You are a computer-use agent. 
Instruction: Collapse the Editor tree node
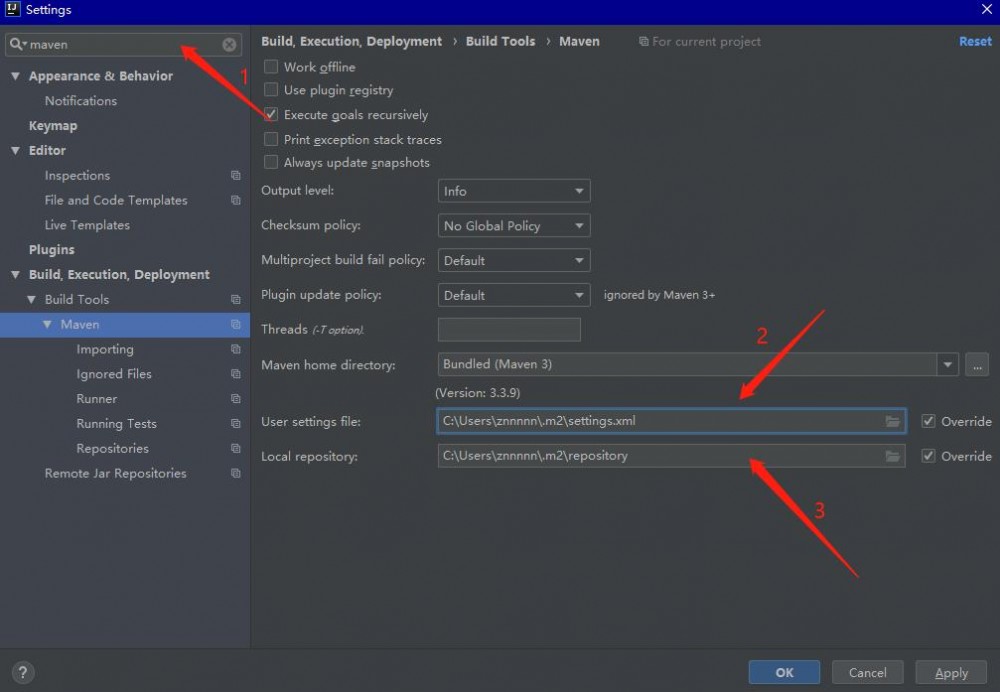click(x=15, y=151)
